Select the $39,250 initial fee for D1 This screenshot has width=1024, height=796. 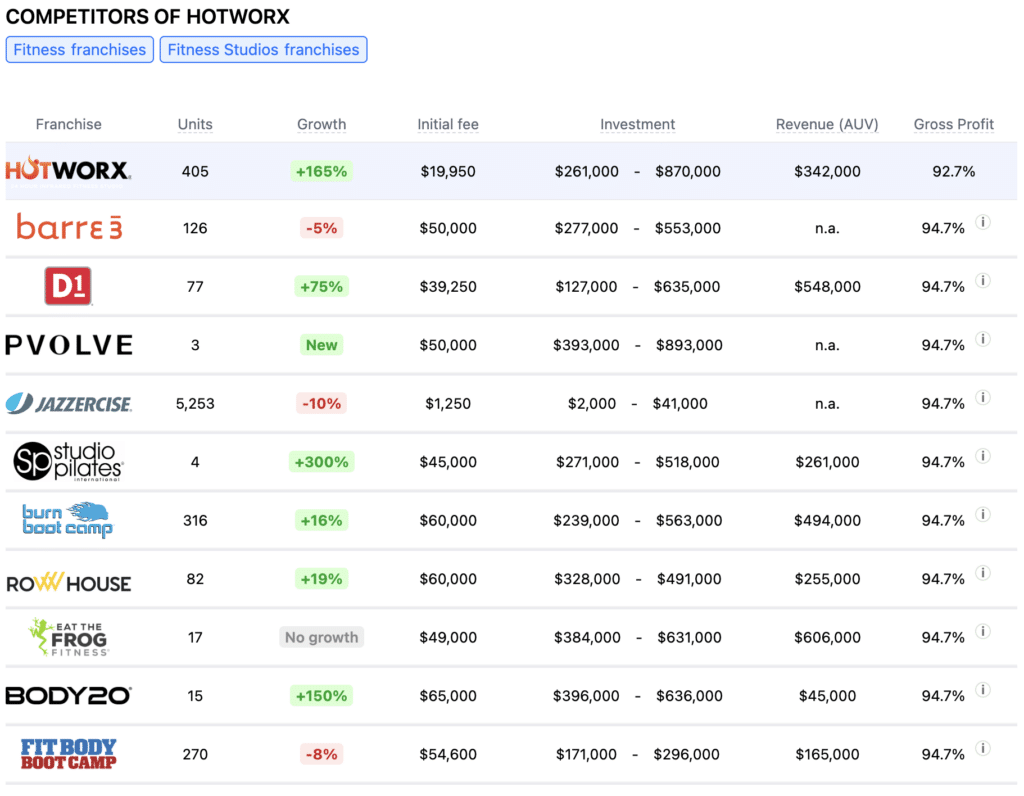[448, 286]
